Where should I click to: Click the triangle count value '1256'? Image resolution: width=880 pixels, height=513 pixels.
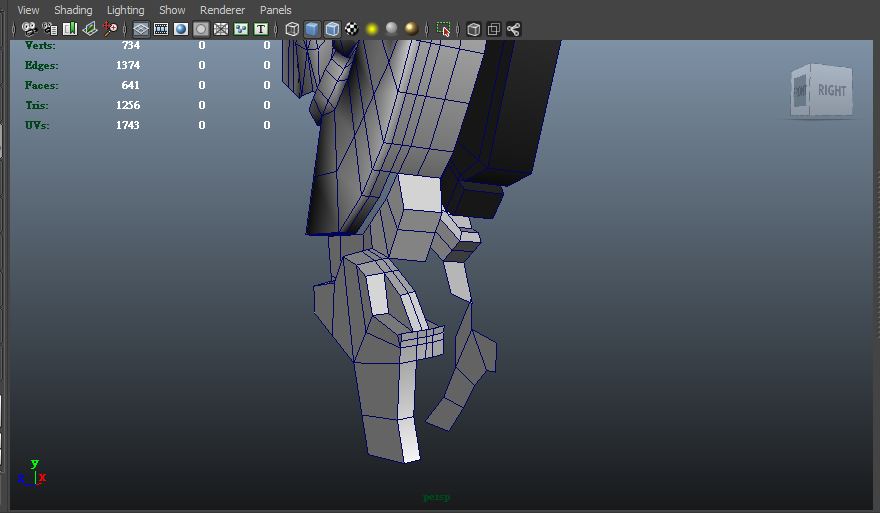point(128,106)
